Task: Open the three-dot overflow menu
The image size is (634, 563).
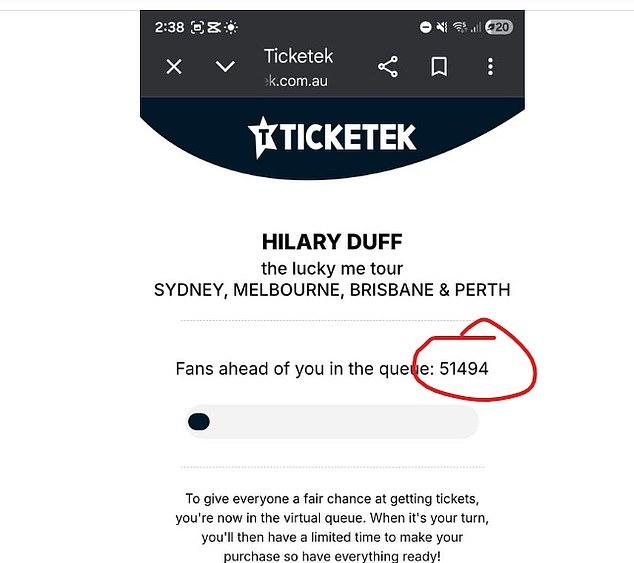Action: click(x=490, y=67)
